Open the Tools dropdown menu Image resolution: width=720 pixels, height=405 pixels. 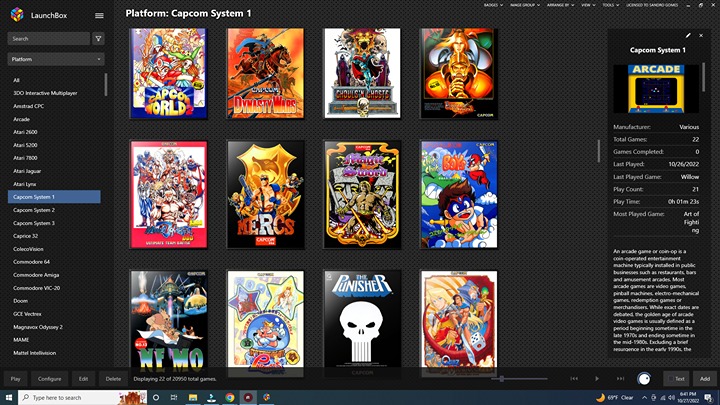point(610,5)
